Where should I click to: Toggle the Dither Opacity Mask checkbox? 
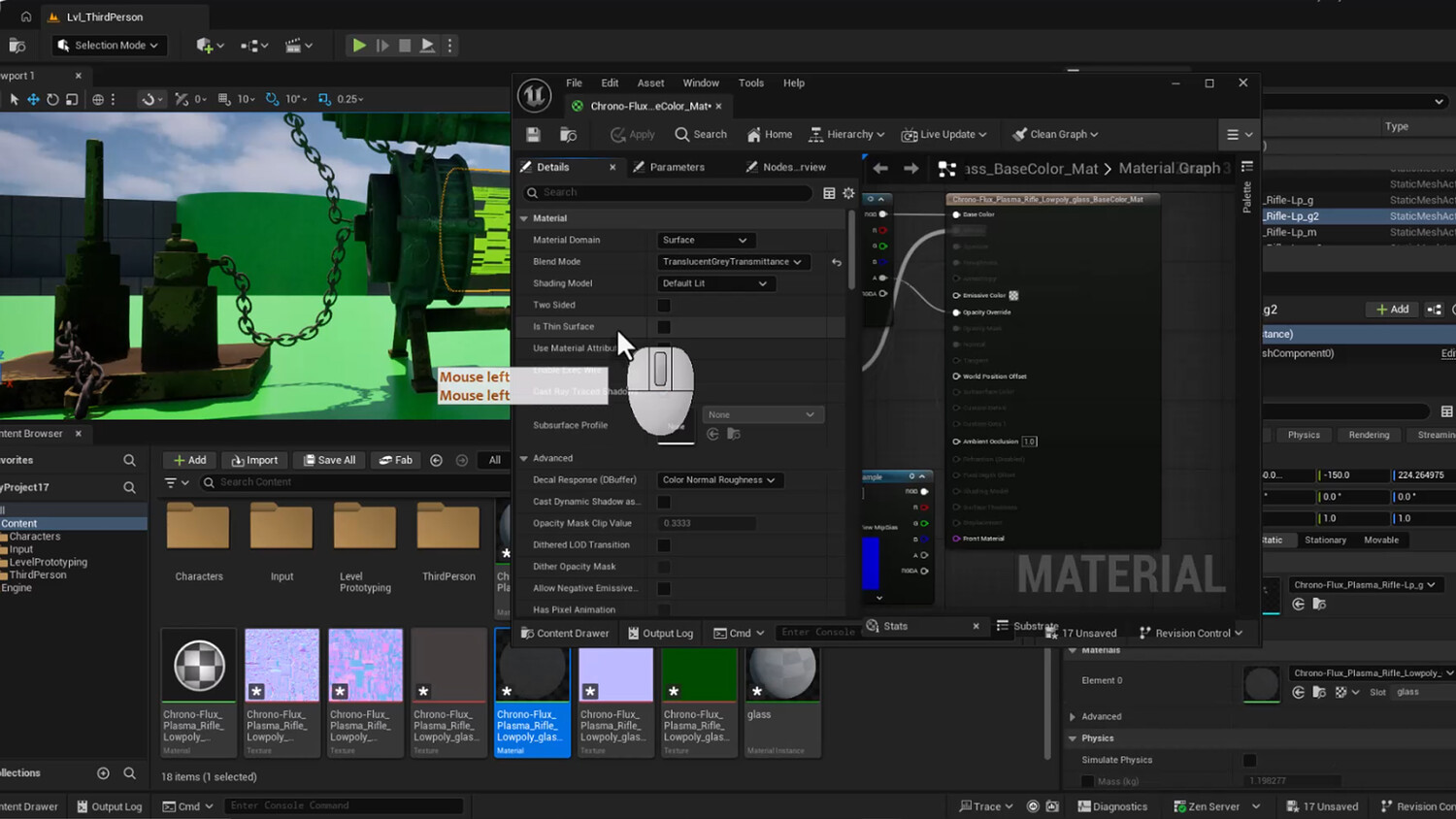click(664, 567)
